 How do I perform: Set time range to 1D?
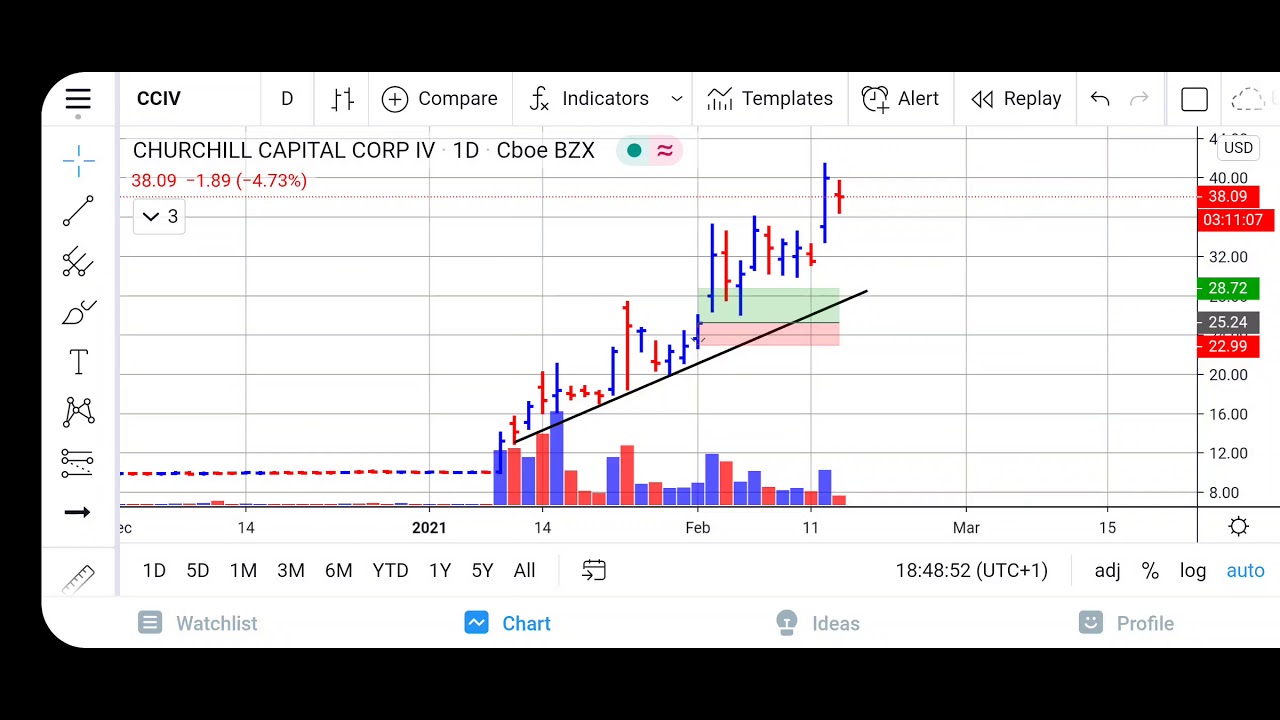click(154, 570)
